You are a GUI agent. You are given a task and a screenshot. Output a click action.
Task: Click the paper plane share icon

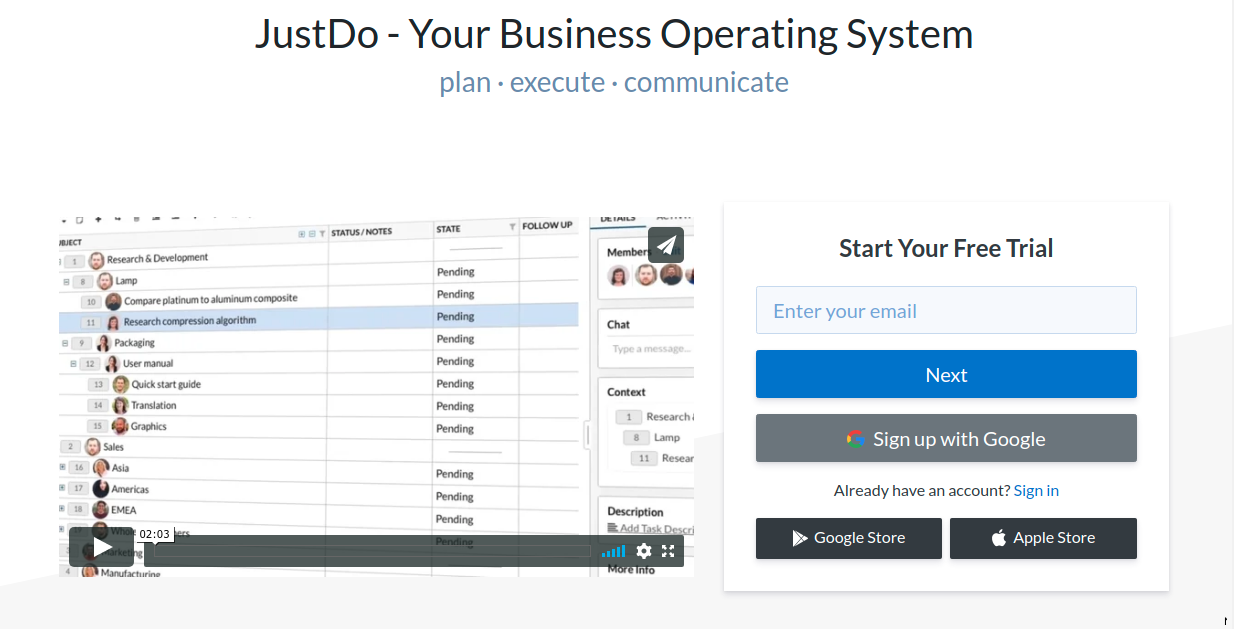[x=666, y=245]
